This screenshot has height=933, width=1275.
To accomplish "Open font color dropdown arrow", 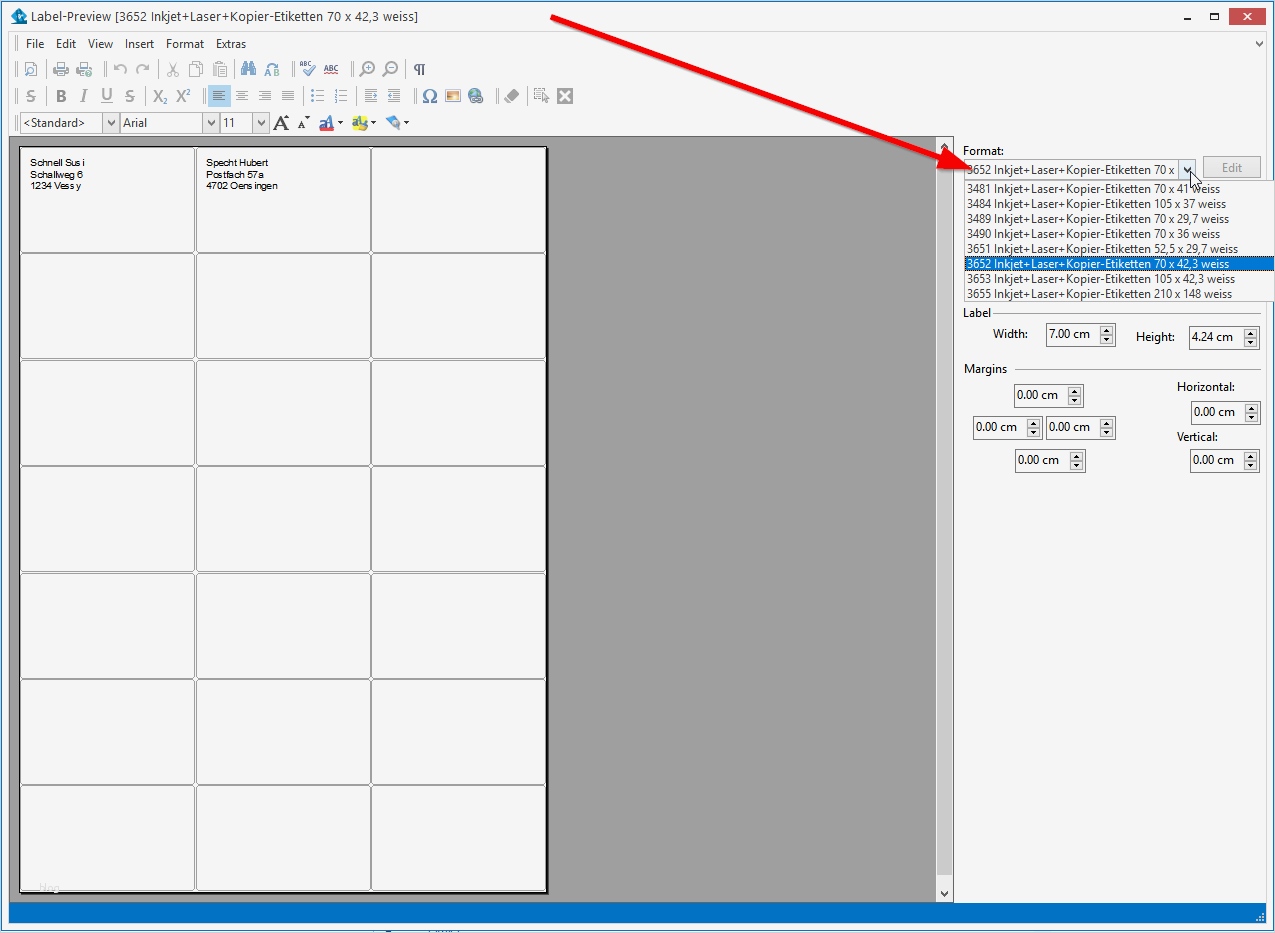I will [340, 123].
